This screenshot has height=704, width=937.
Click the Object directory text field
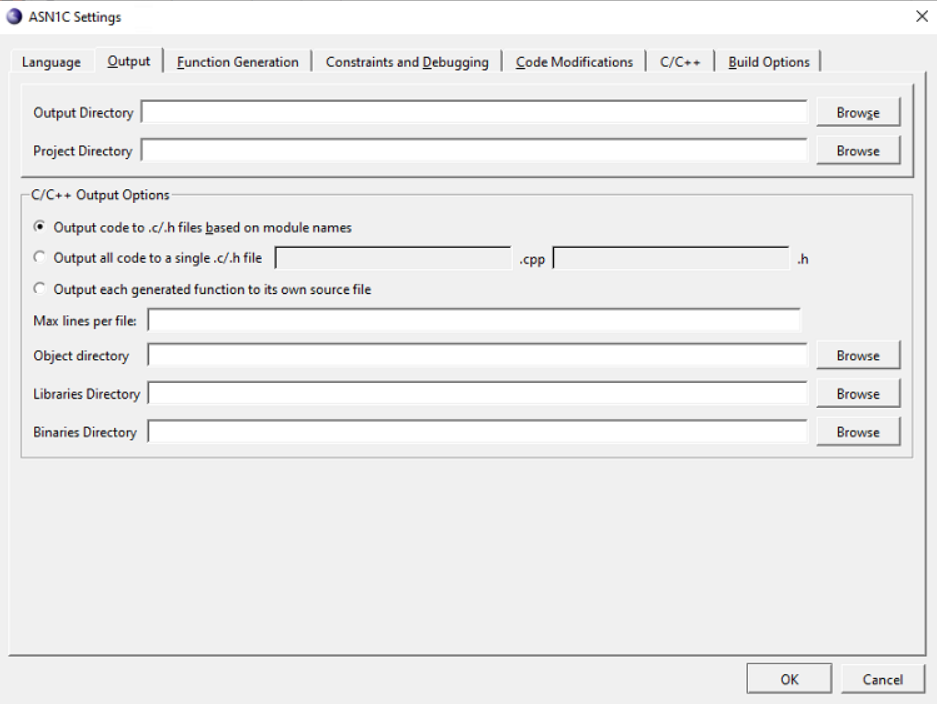click(x=477, y=355)
